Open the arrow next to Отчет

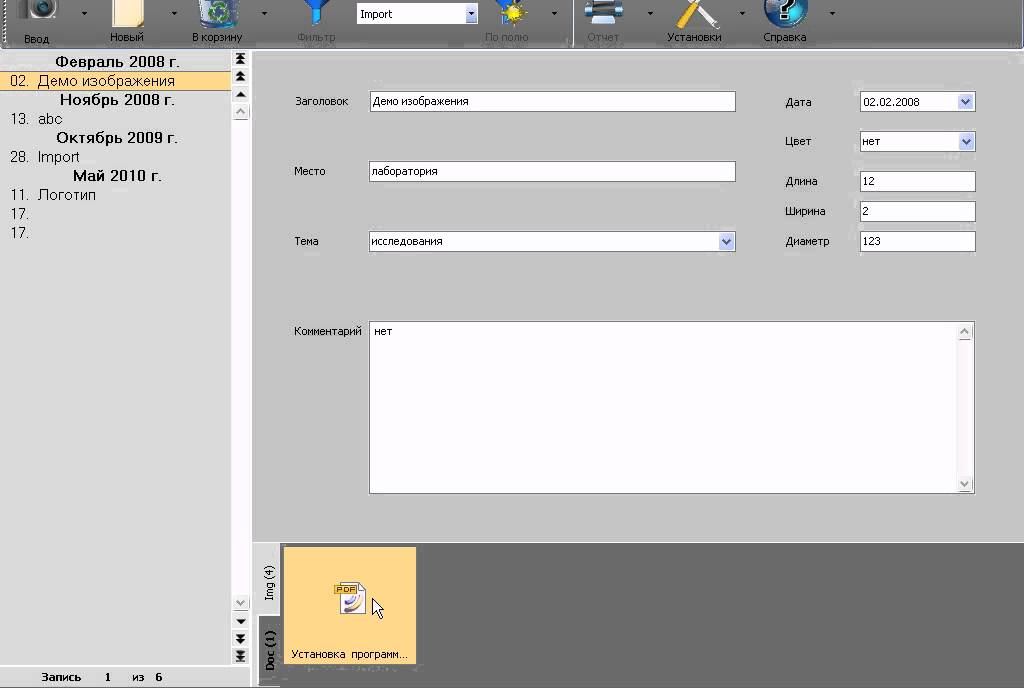click(650, 13)
